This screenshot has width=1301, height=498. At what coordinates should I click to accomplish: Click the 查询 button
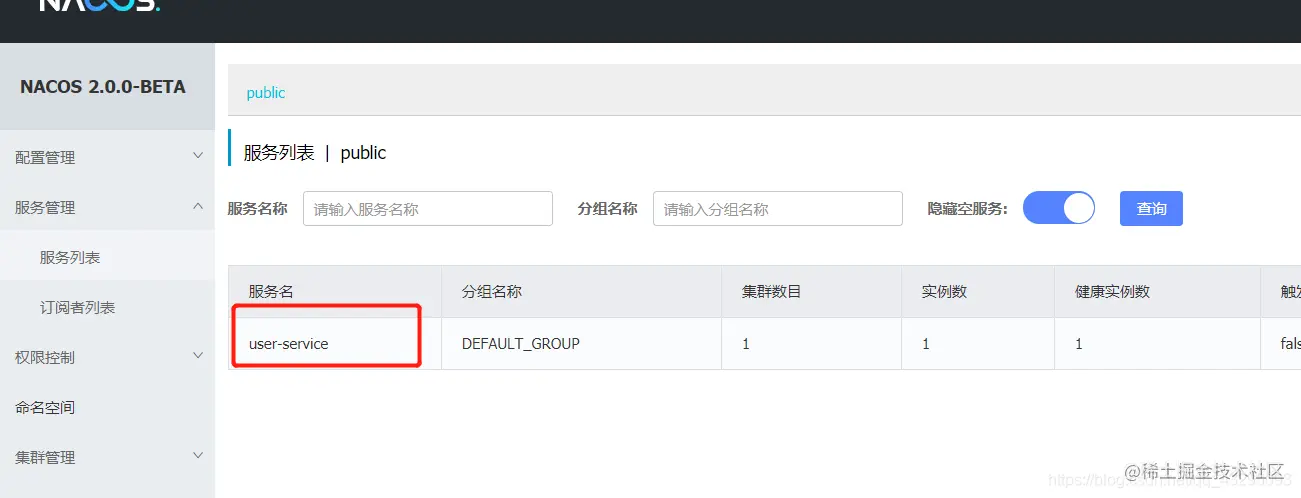[1151, 208]
